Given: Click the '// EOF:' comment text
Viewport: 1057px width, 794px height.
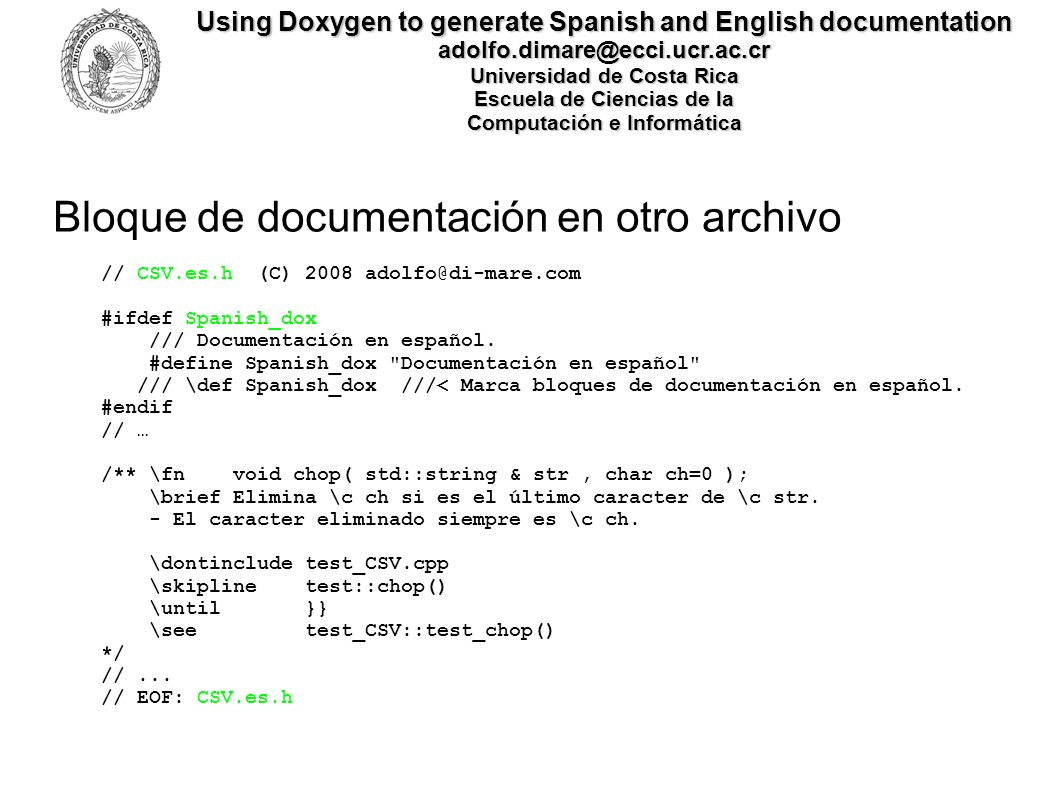Looking at the screenshot, I should click(142, 697).
